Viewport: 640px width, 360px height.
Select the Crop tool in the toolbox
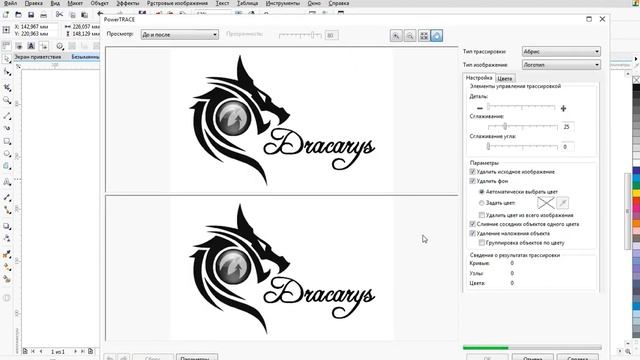pos(7,87)
